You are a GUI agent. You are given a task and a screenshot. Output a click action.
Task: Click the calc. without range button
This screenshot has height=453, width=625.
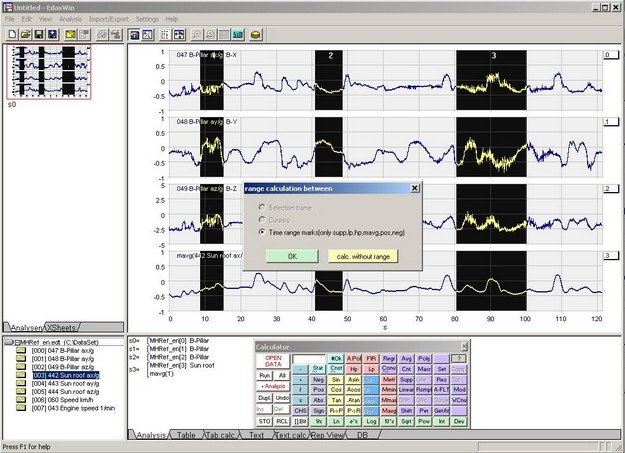click(x=362, y=256)
